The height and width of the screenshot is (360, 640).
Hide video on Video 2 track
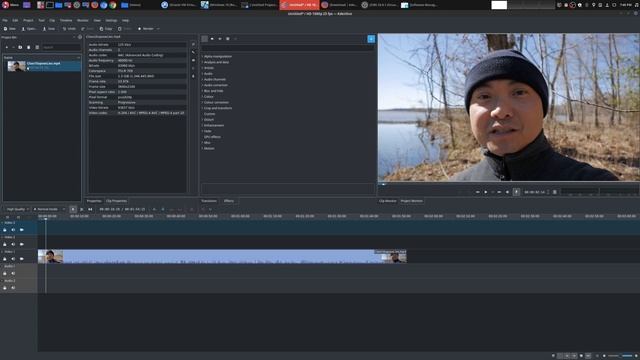coord(22,244)
